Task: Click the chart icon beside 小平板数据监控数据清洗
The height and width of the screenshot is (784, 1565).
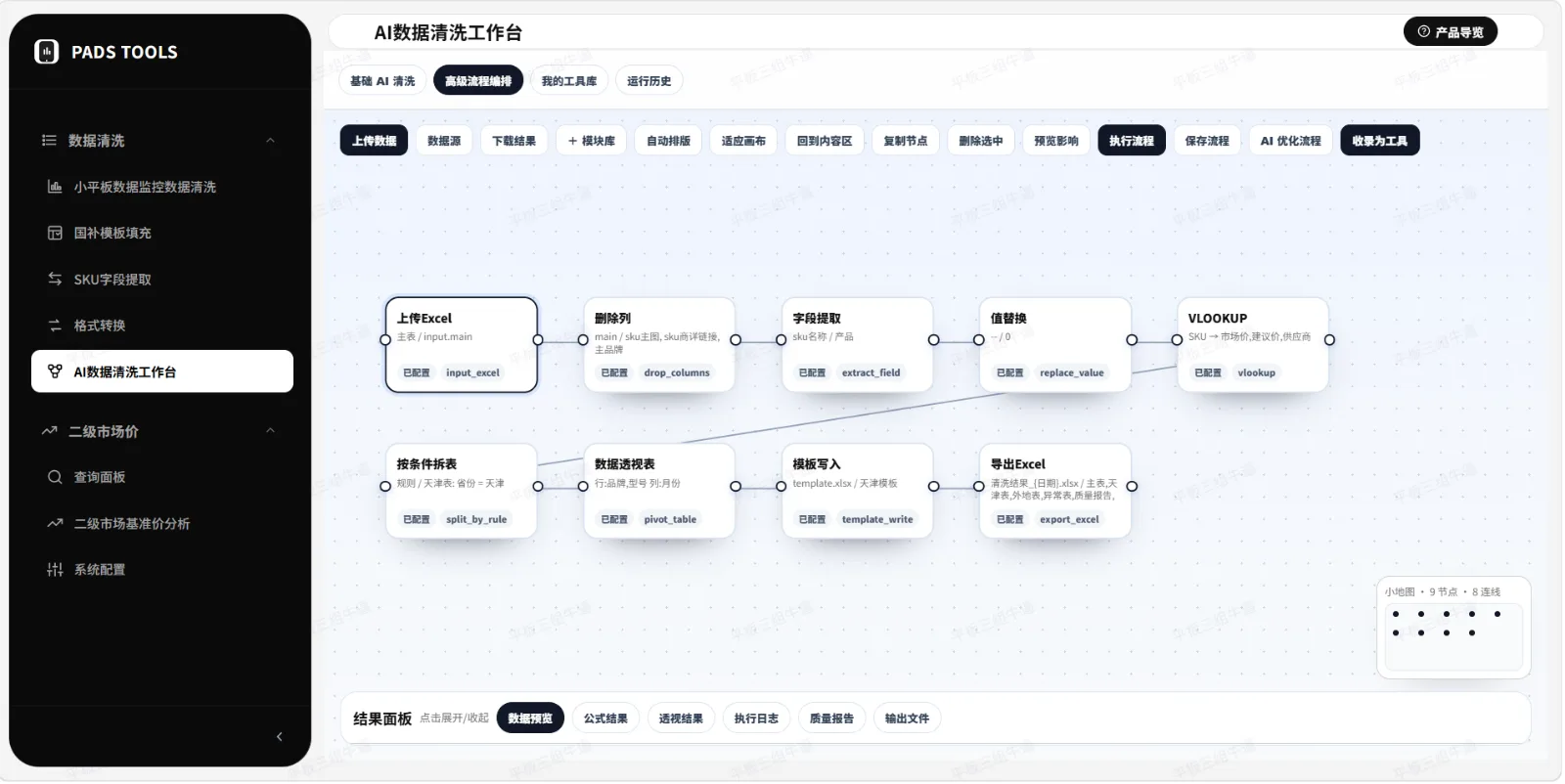Action: [55, 187]
